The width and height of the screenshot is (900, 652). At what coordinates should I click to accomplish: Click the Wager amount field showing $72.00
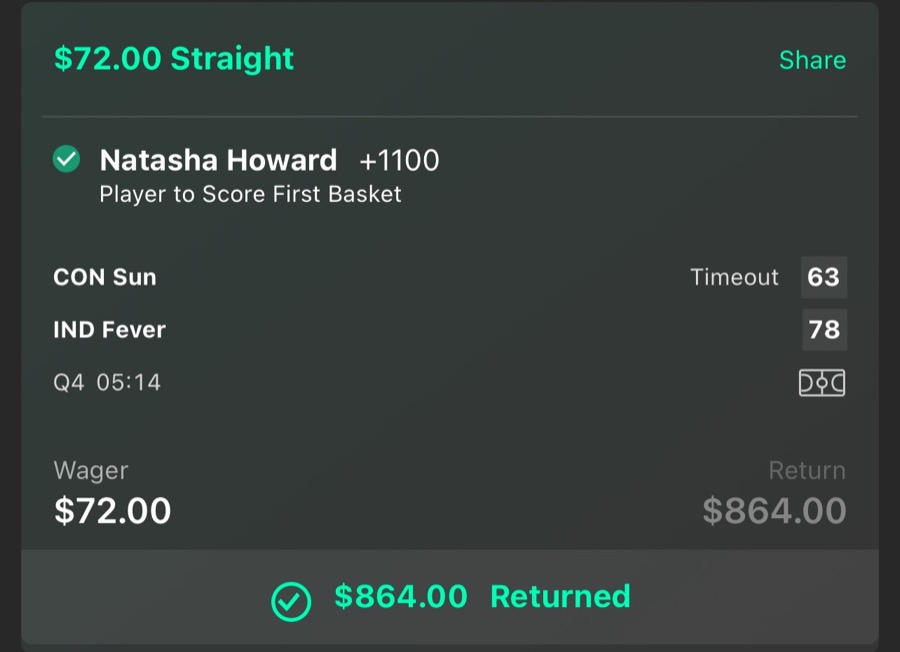(x=112, y=511)
